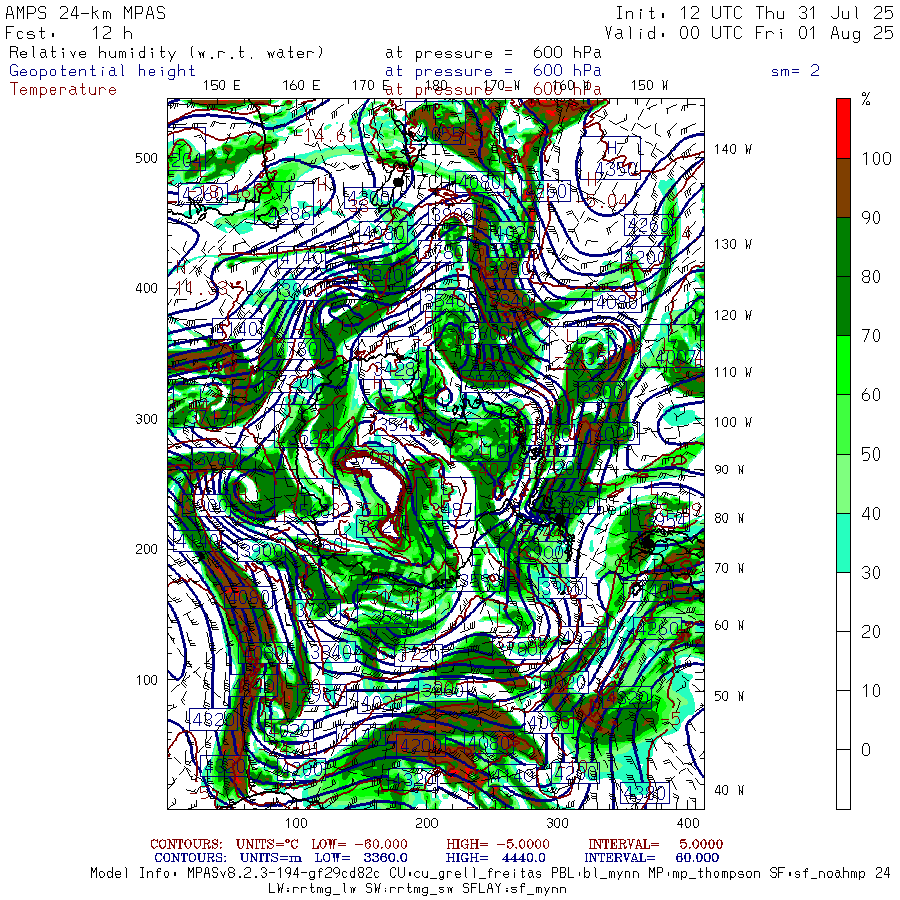Click the "4286" contour label on the map
The height and width of the screenshot is (900, 900).
click(292, 215)
